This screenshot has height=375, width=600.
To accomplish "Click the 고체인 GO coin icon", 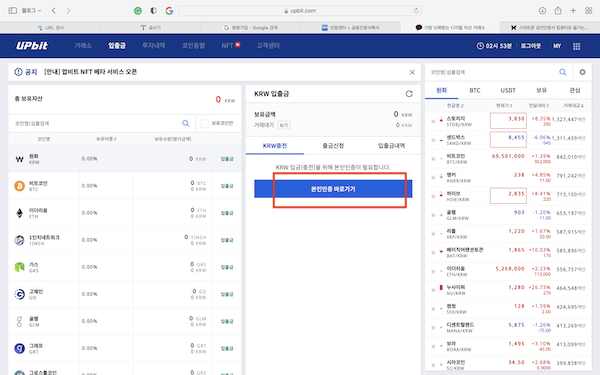I will tap(20, 294).
